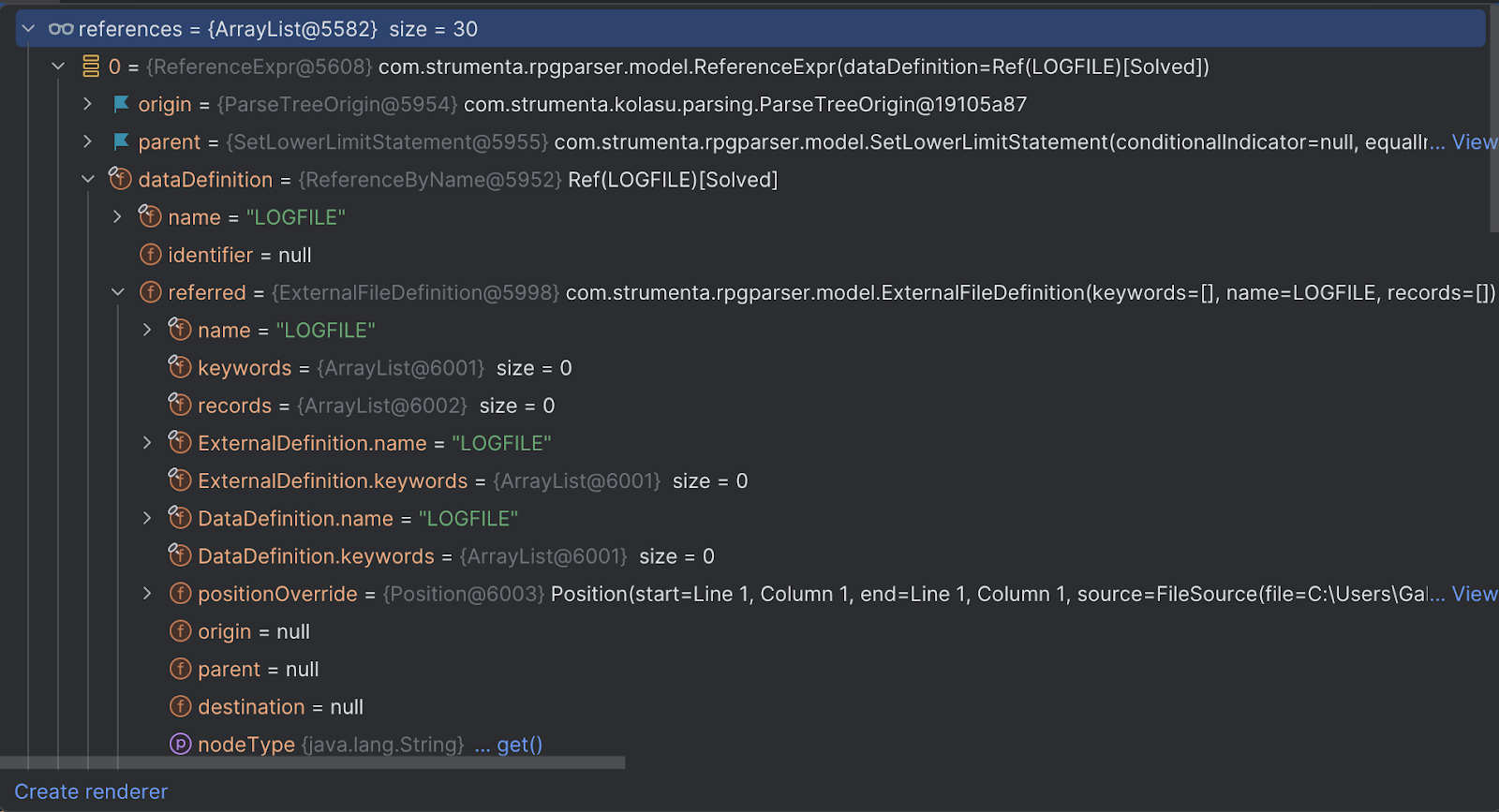Click the flag icon next to origin ParseTreeOrigin

[121, 104]
